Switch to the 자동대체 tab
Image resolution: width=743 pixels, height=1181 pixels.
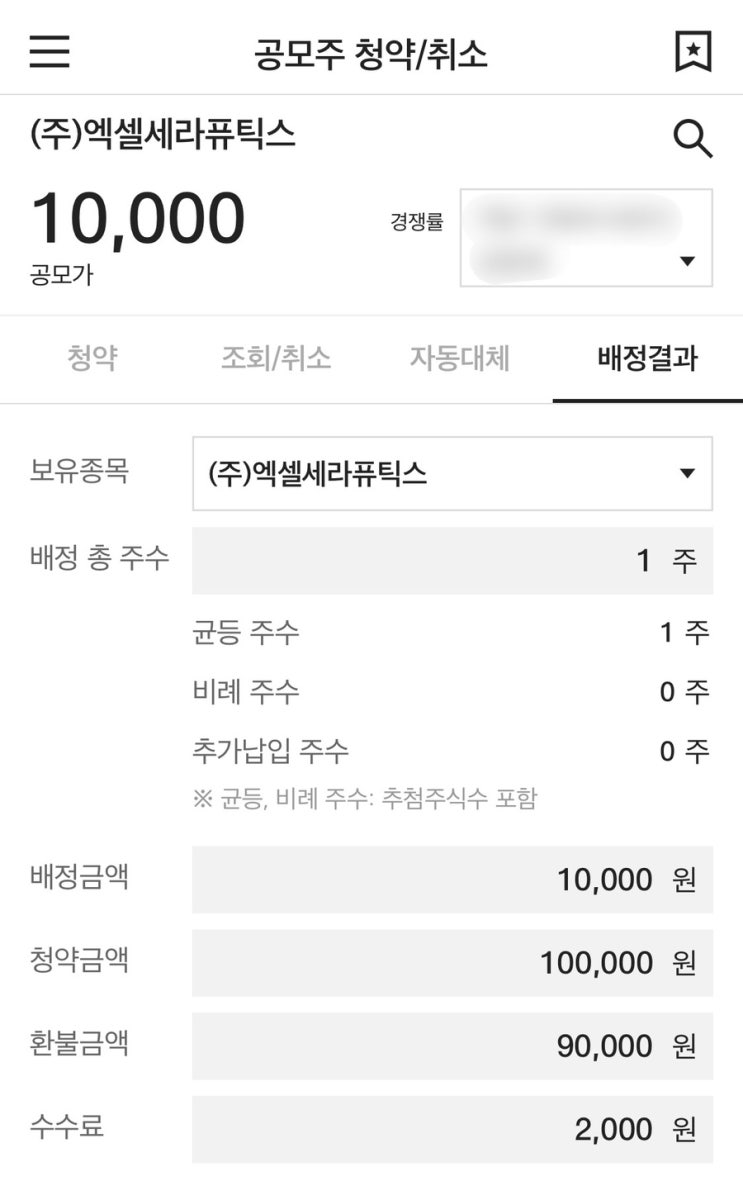coord(460,358)
